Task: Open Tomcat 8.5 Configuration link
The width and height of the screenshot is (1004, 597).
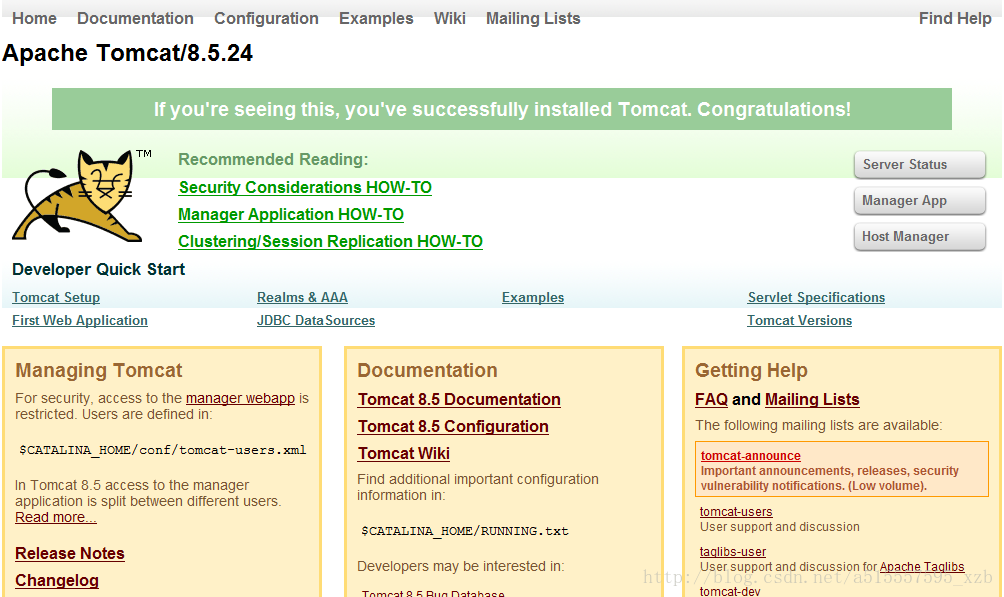Action: [453, 427]
